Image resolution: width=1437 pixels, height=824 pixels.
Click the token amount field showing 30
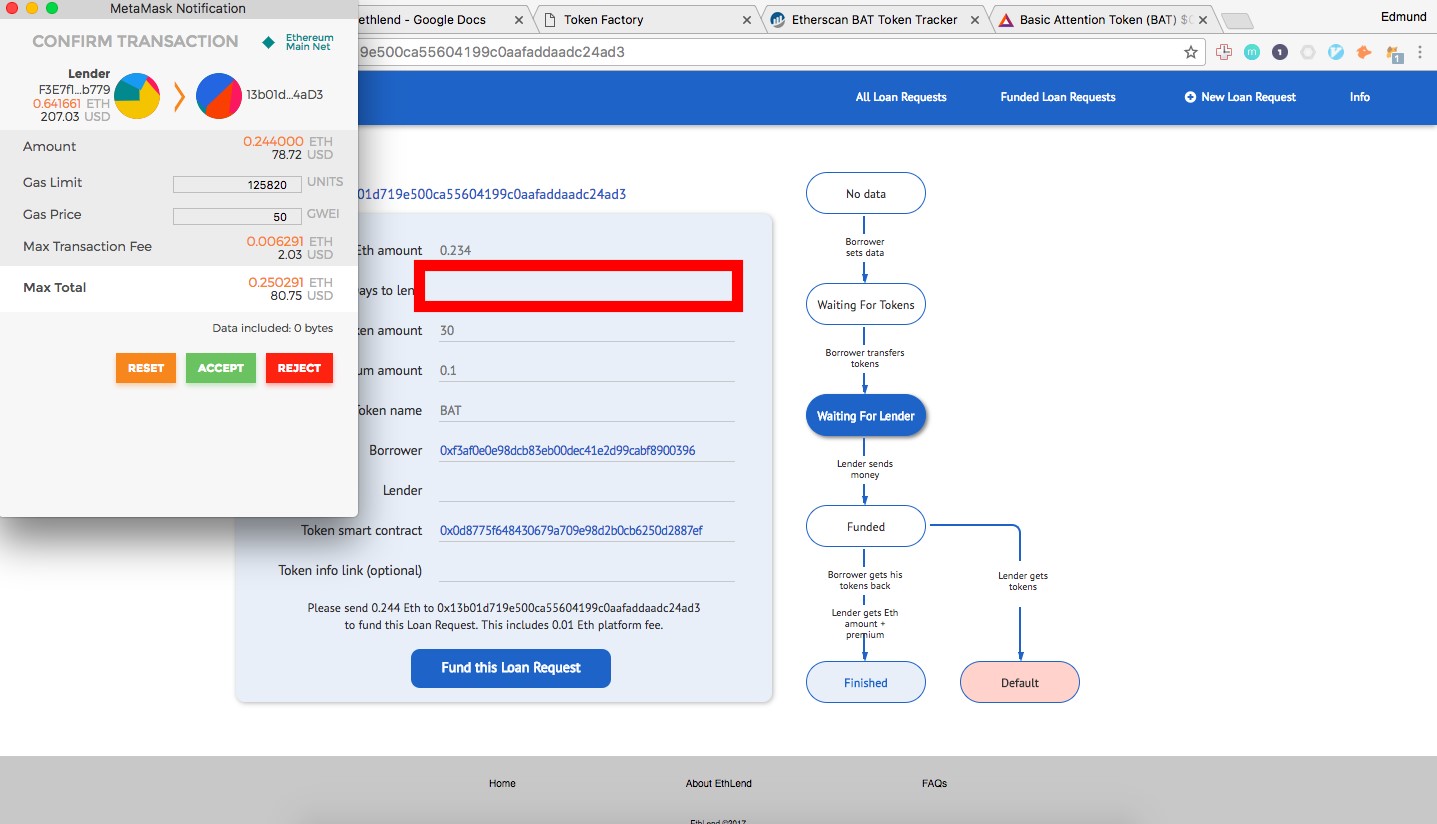pos(587,330)
